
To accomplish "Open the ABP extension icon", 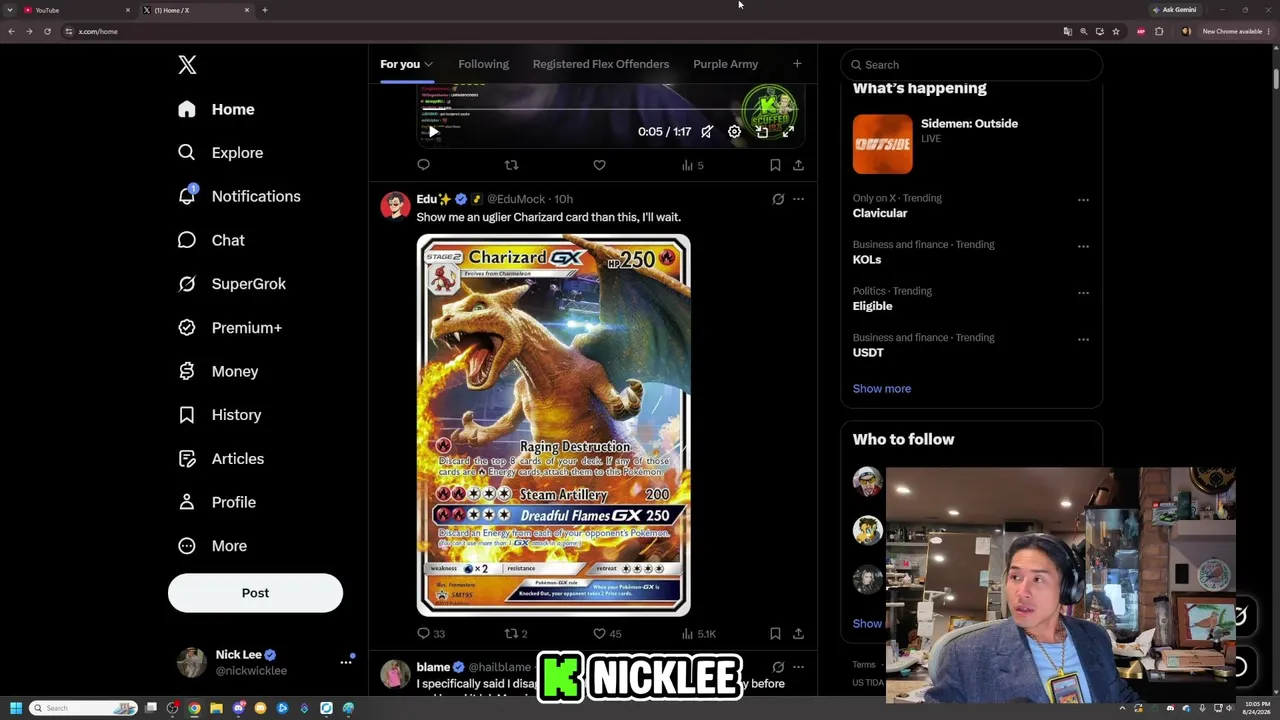I will pyautogui.click(x=1141, y=31).
